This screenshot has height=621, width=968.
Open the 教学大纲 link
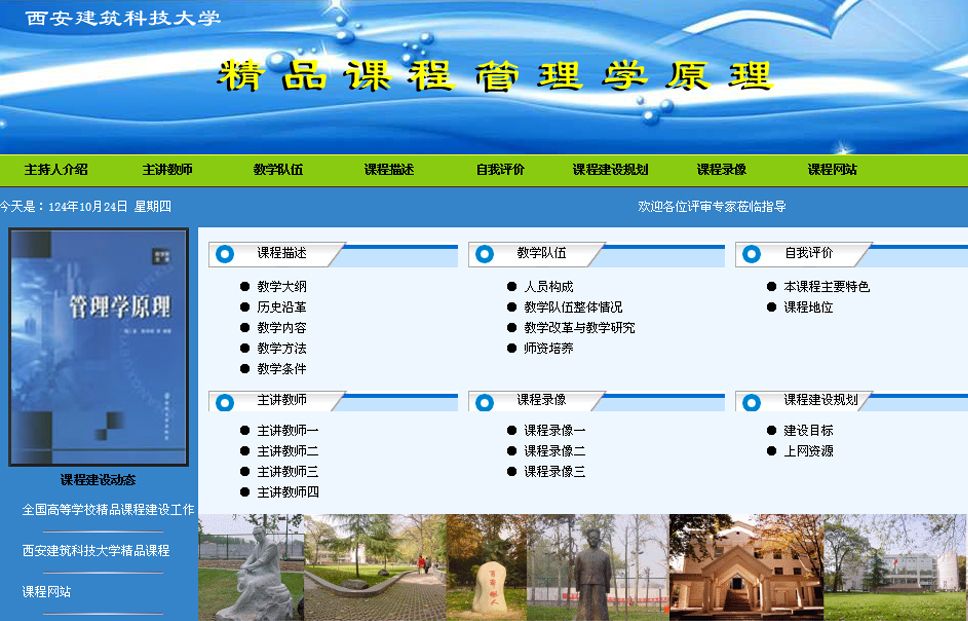click(x=281, y=287)
